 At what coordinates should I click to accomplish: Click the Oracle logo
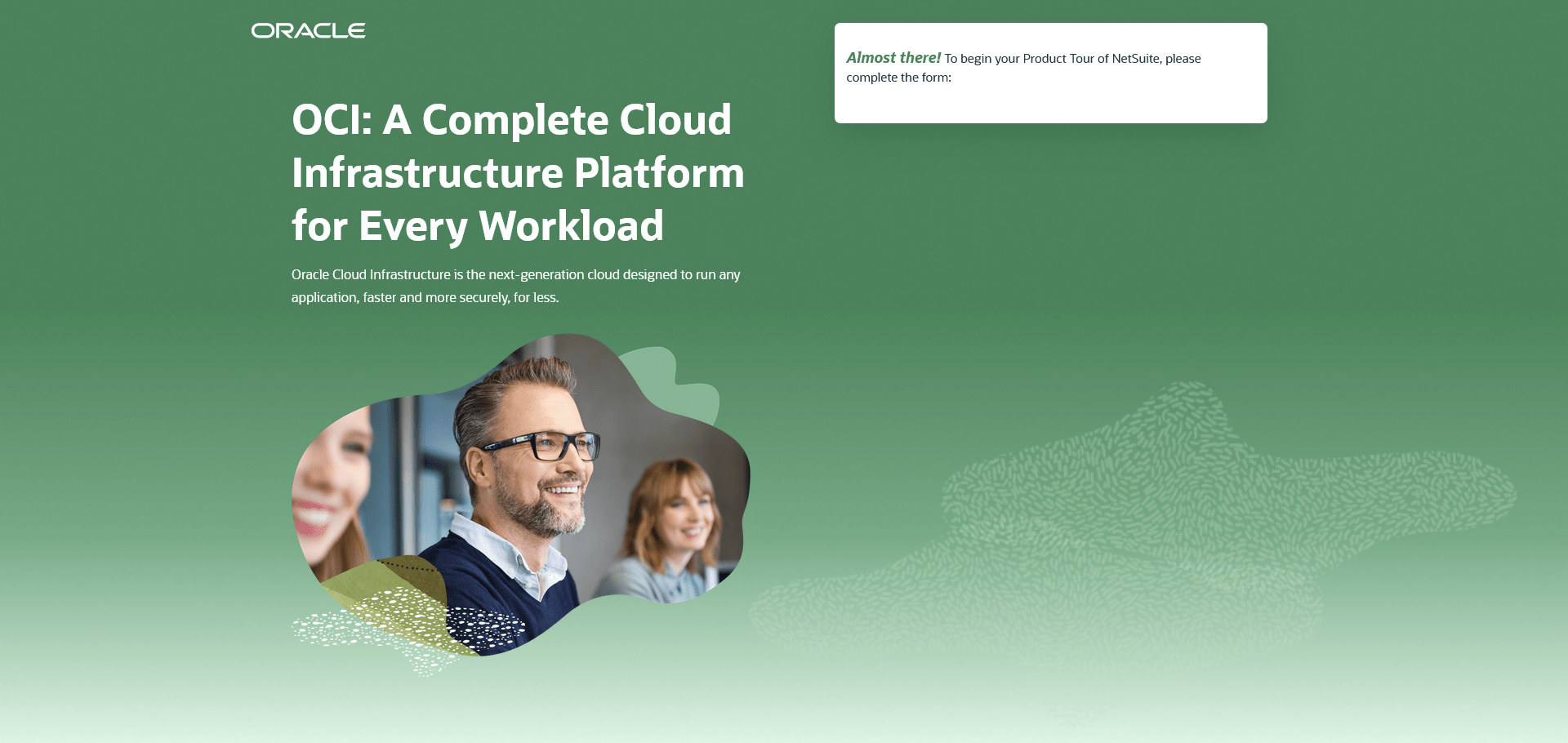pyautogui.click(x=308, y=31)
